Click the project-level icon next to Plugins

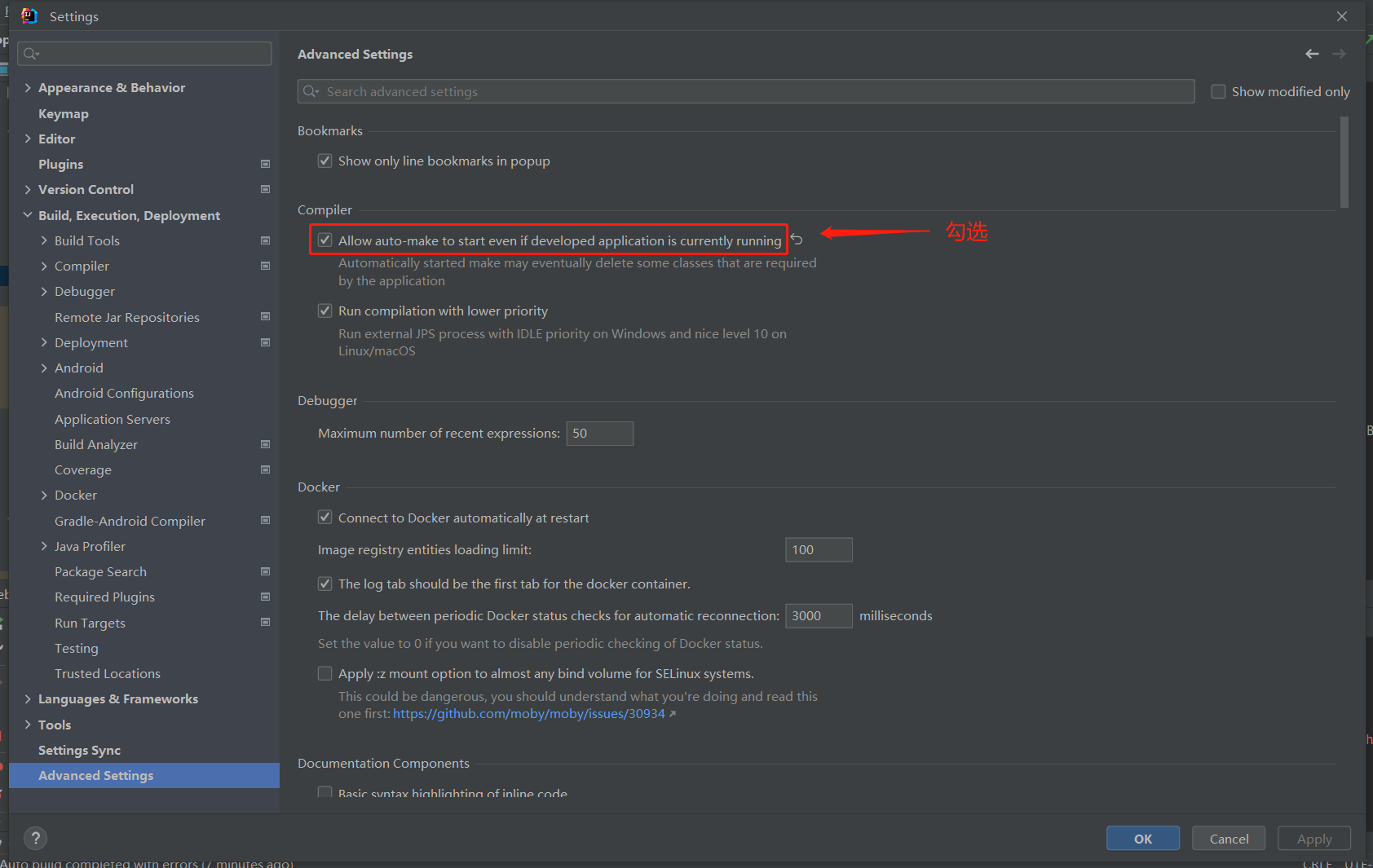tap(265, 165)
